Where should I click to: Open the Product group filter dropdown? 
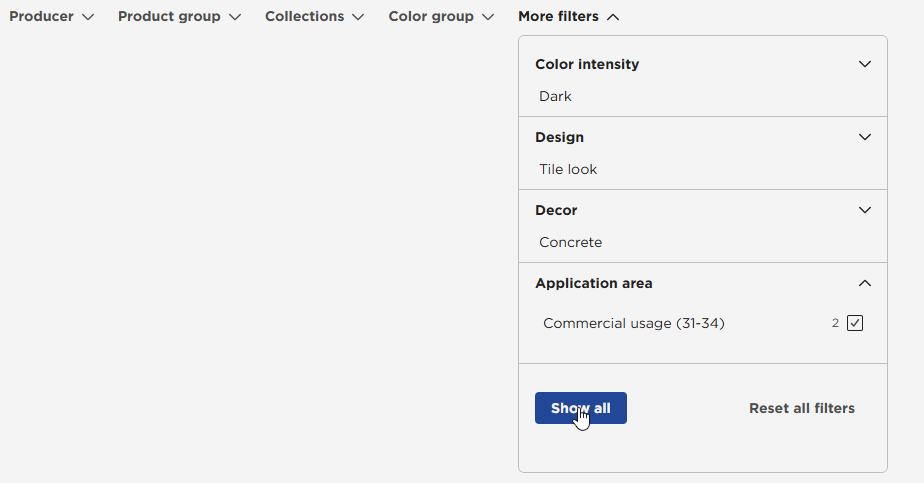coord(179,17)
